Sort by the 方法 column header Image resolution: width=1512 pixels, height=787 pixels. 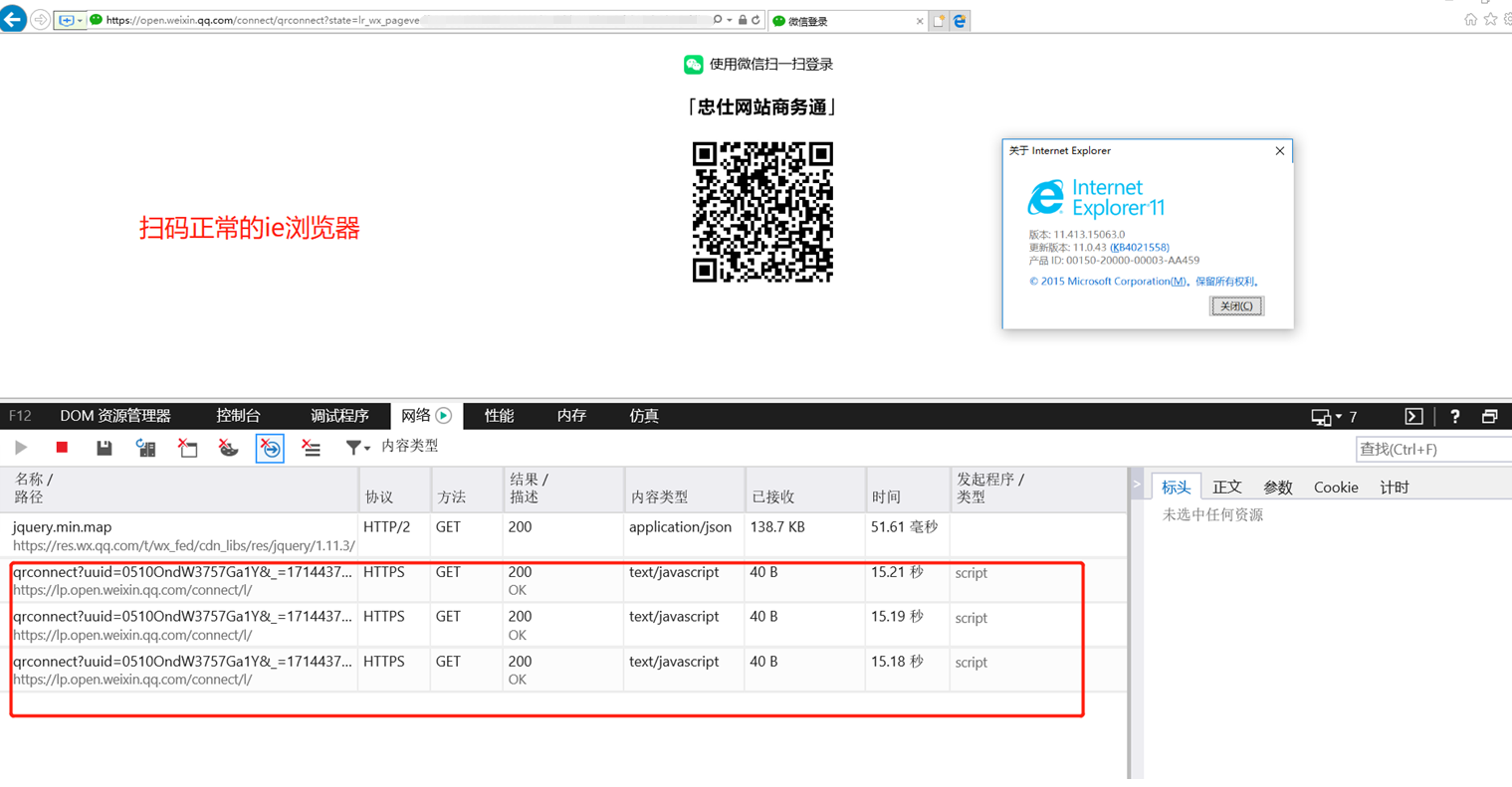(467, 489)
